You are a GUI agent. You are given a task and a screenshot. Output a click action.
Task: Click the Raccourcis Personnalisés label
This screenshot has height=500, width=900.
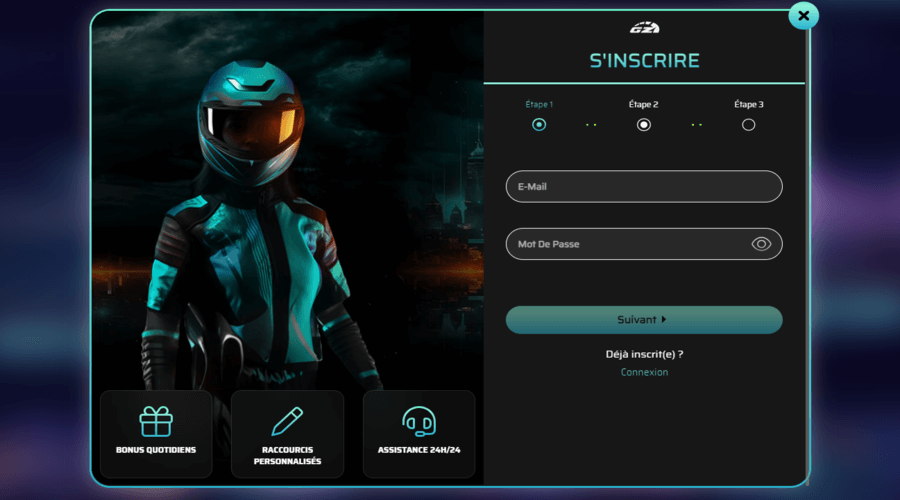[x=287, y=455]
